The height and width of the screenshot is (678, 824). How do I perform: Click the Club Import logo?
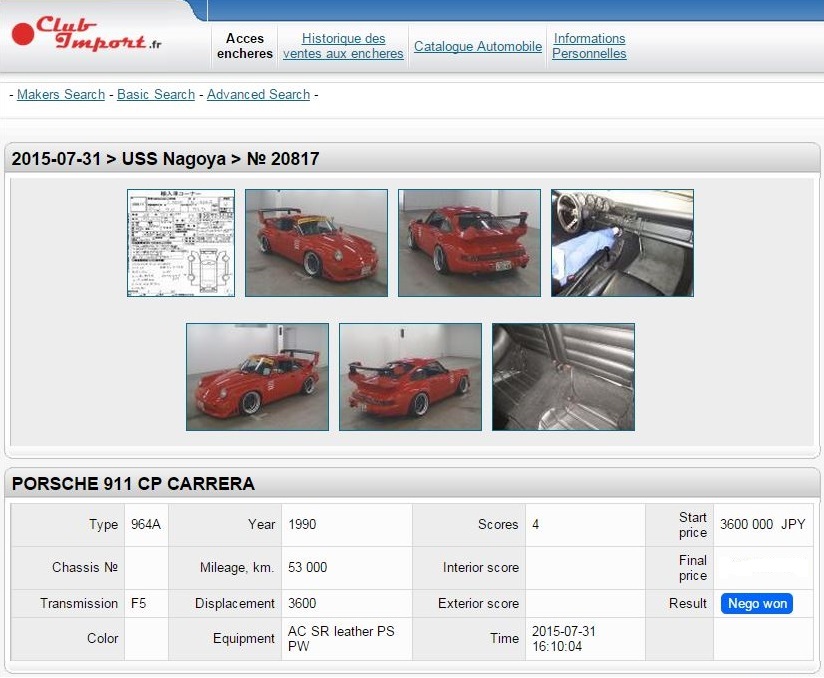click(86, 34)
